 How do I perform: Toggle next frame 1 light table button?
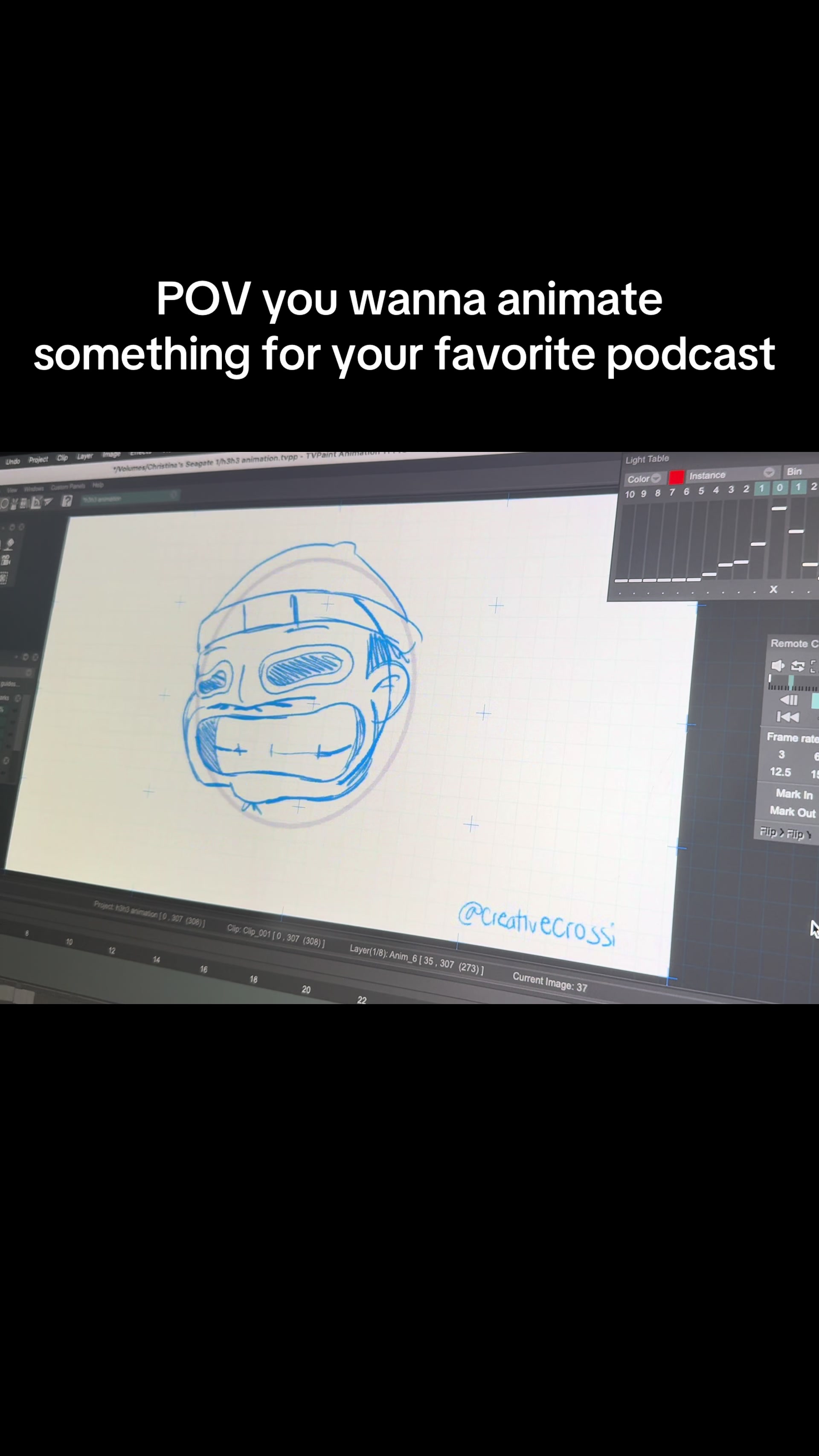click(x=798, y=486)
